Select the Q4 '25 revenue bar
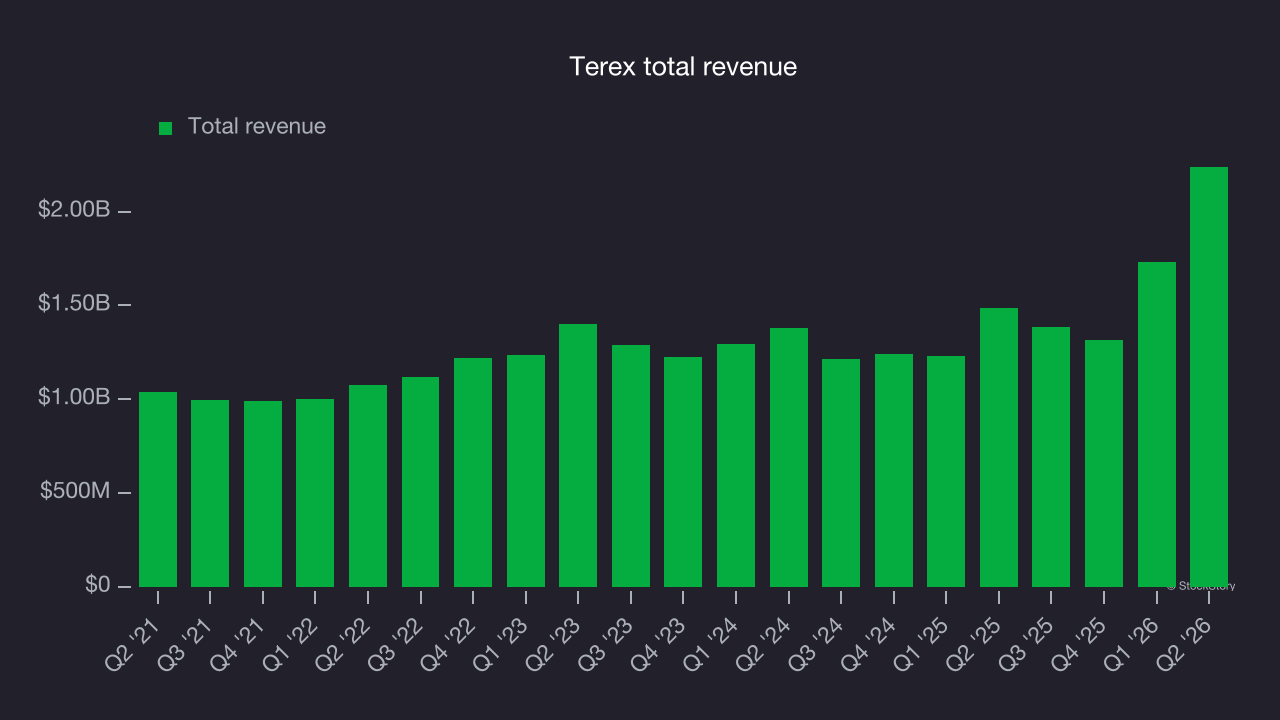This screenshot has width=1280, height=720. click(1104, 463)
